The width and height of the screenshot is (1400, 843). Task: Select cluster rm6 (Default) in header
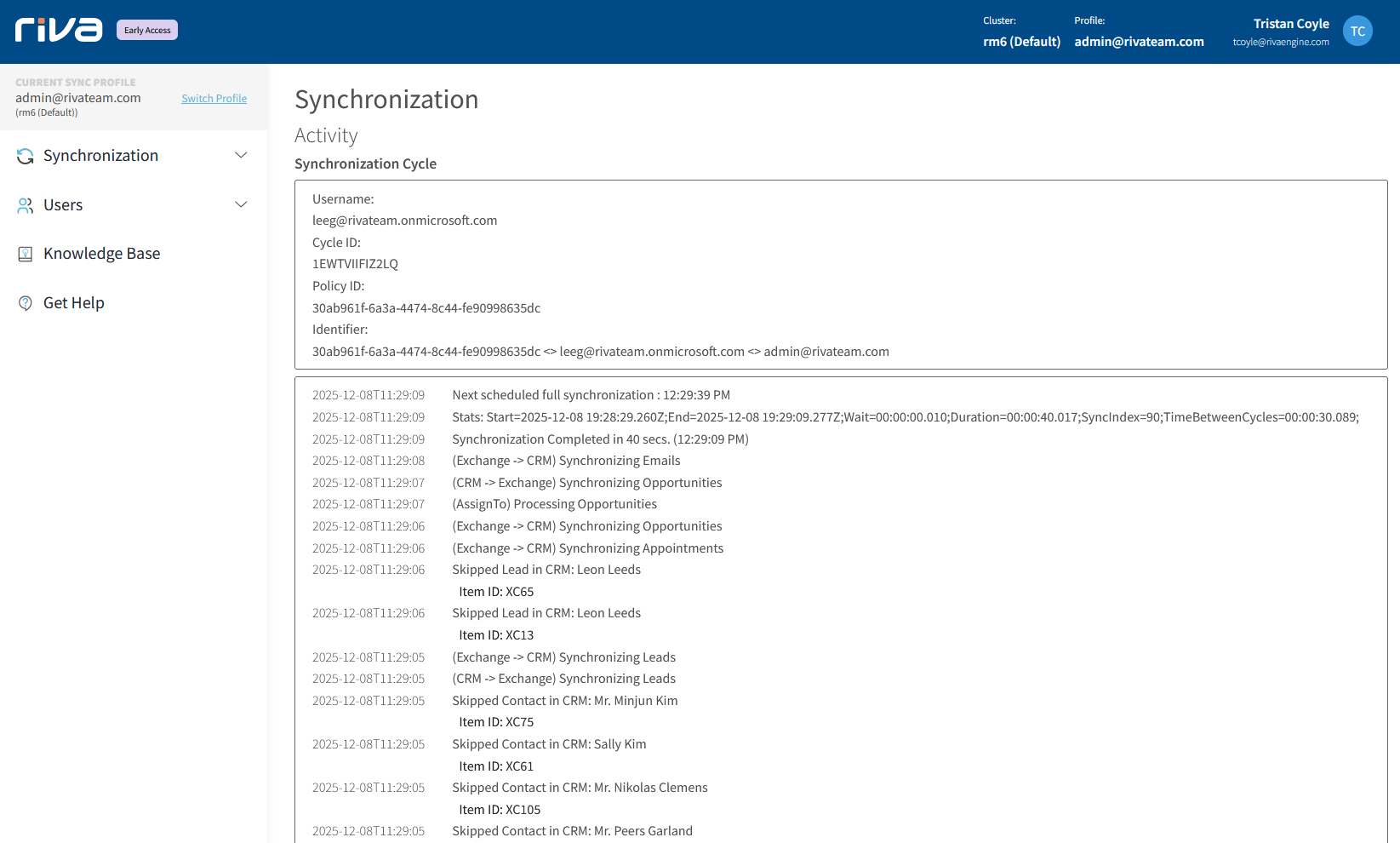tap(1021, 42)
